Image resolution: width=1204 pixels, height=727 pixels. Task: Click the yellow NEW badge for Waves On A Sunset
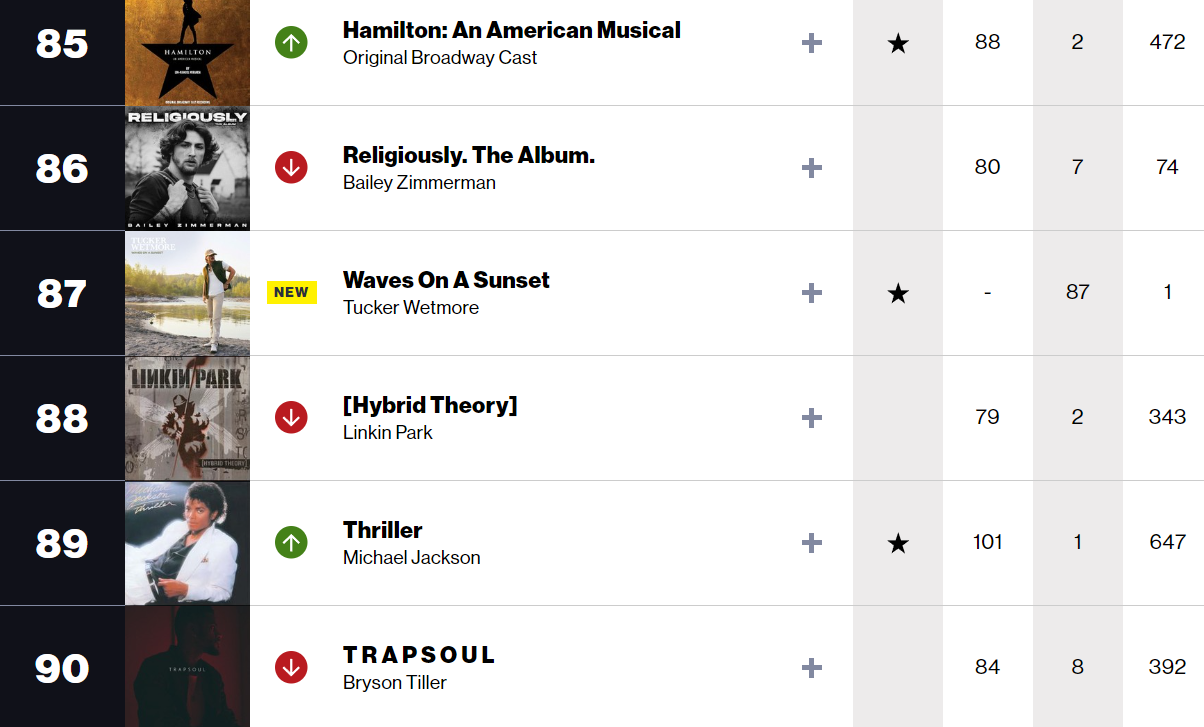[x=291, y=292]
